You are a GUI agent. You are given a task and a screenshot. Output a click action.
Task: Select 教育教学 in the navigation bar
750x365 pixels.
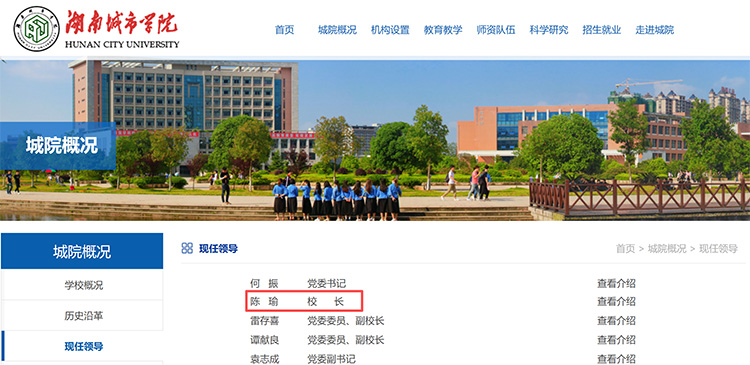pyautogui.click(x=443, y=30)
